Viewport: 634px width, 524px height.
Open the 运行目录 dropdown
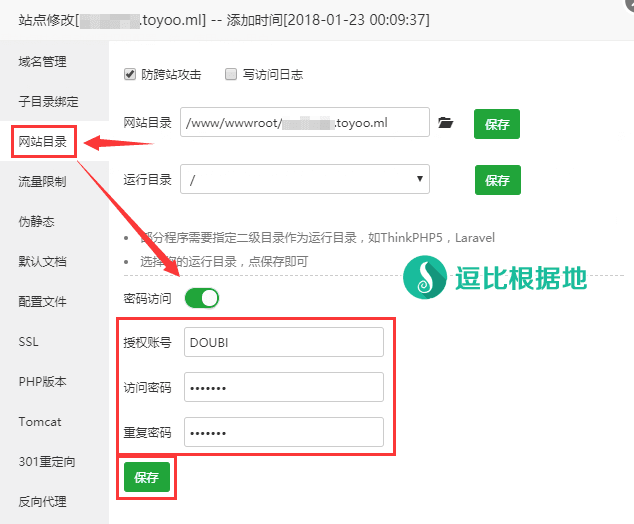coord(305,180)
